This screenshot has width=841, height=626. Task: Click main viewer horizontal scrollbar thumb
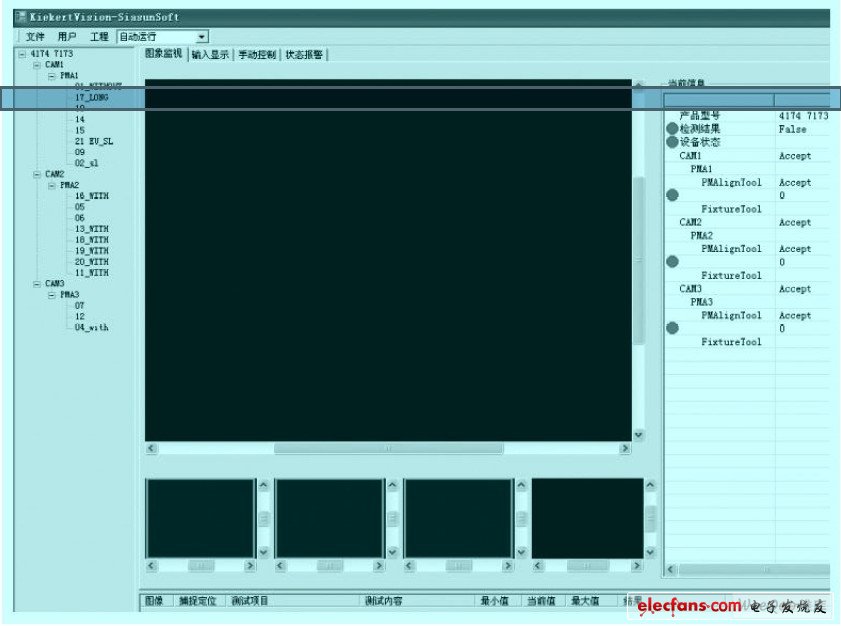click(x=388, y=449)
